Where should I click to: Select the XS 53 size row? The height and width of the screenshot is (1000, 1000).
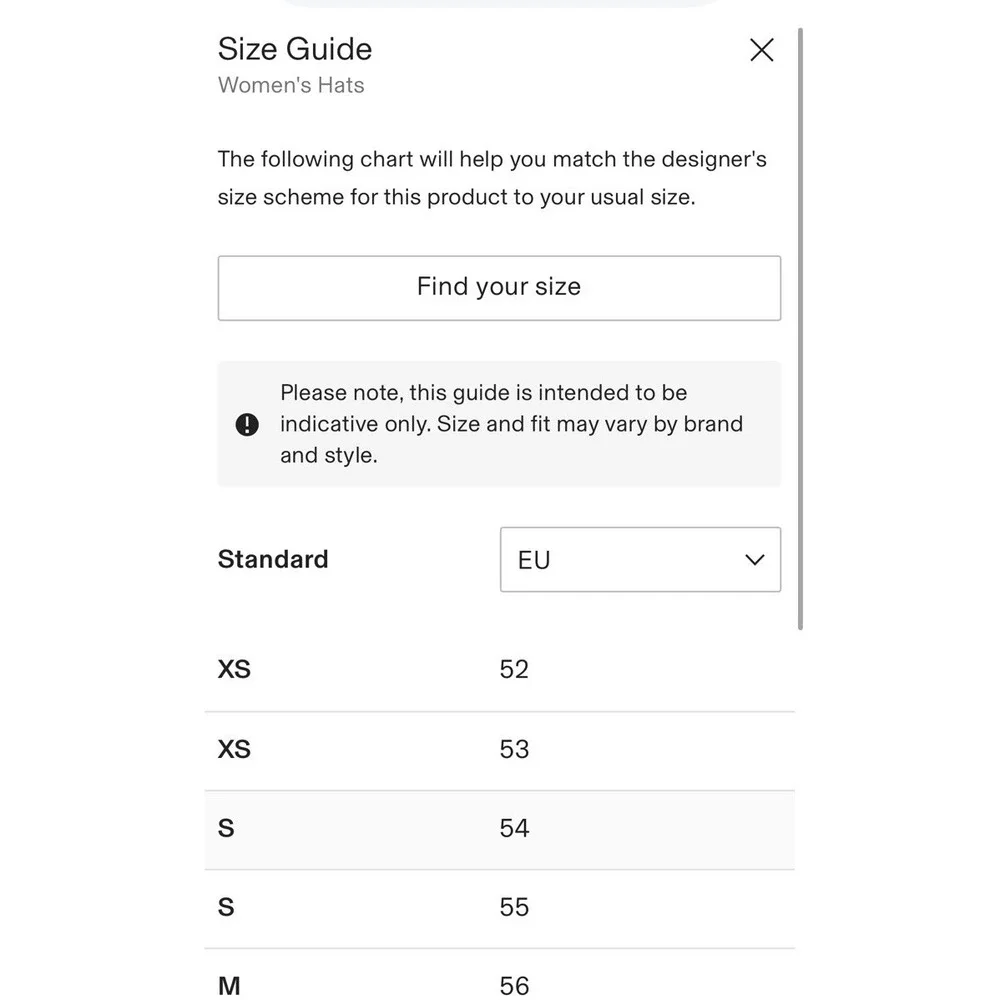click(x=499, y=751)
